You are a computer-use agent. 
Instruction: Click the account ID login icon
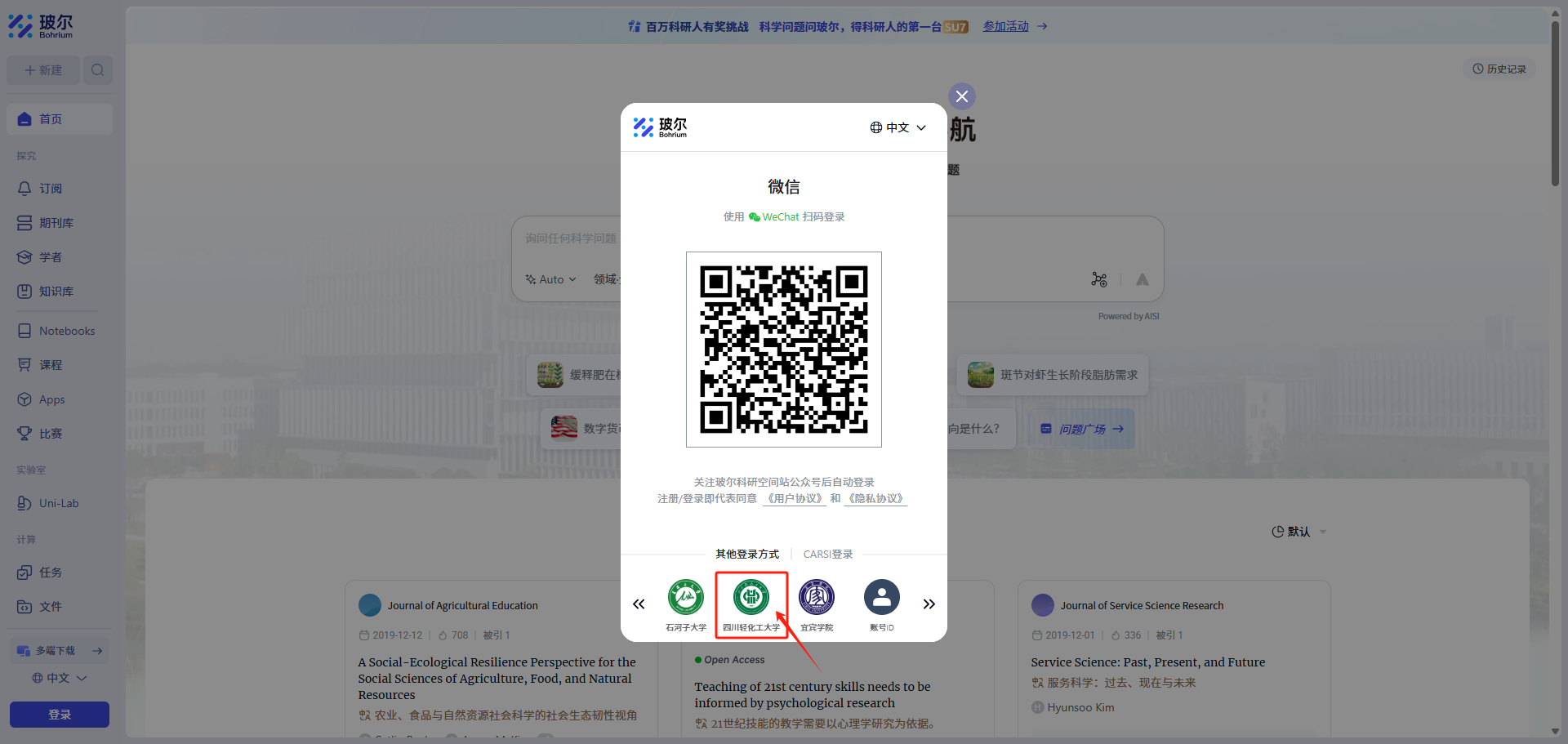881,598
